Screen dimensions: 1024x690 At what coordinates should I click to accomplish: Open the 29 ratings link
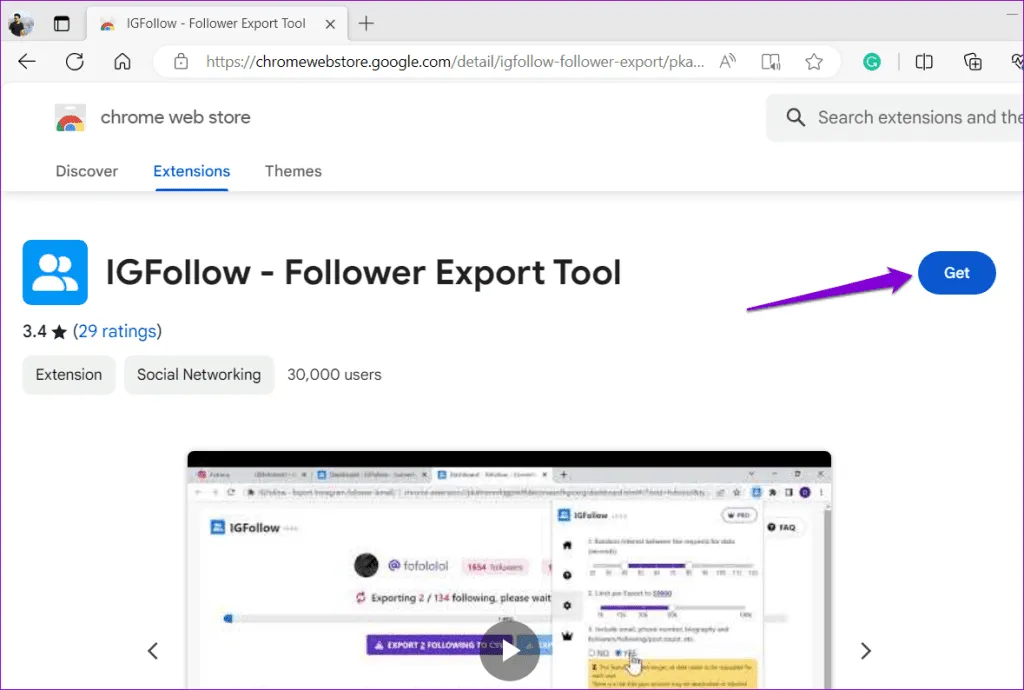pyautogui.click(x=117, y=331)
